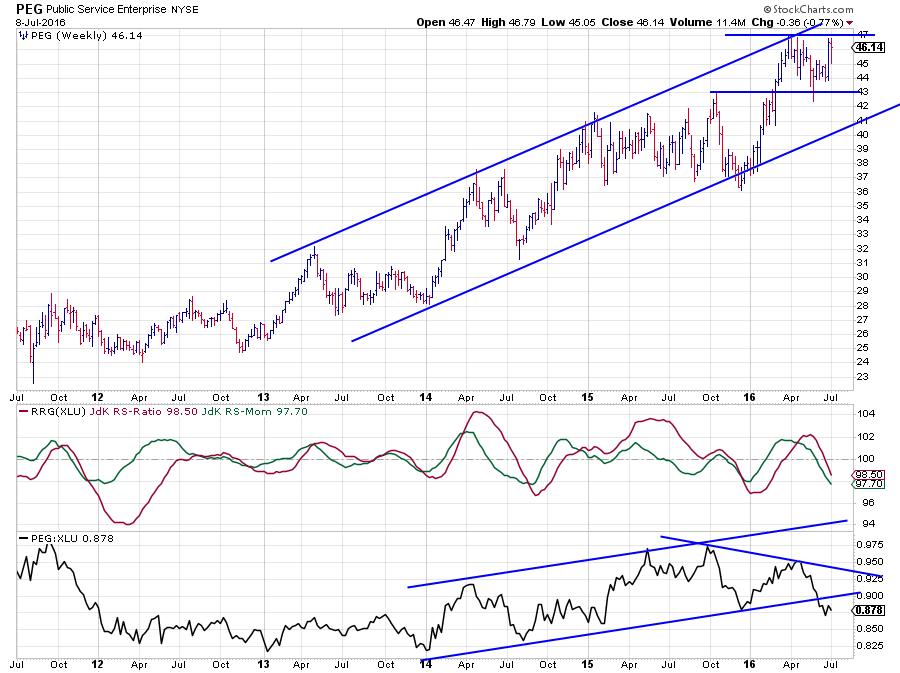The width and height of the screenshot is (900, 673).
Task: Select the bold PEG ticker symbol in the title
Action: click(29, 9)
